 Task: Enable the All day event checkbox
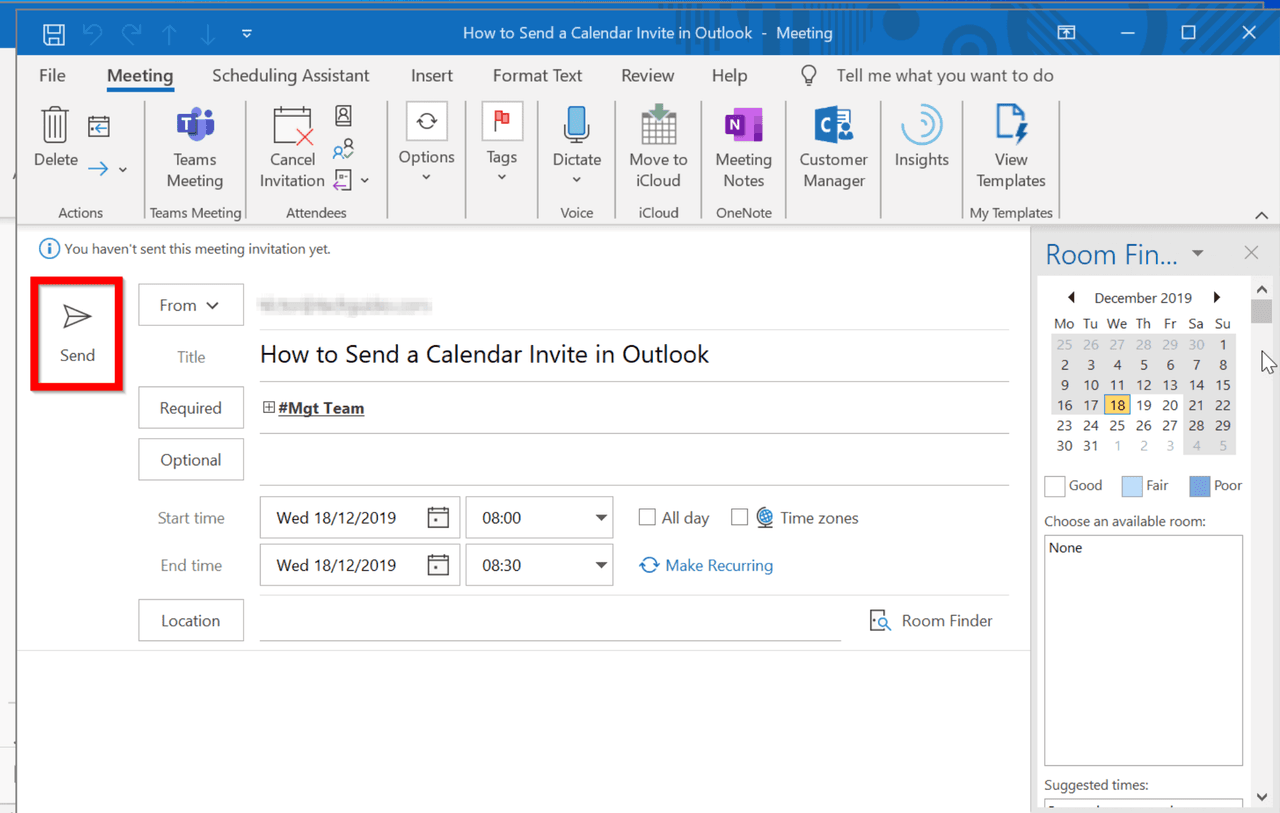[647, 517]
